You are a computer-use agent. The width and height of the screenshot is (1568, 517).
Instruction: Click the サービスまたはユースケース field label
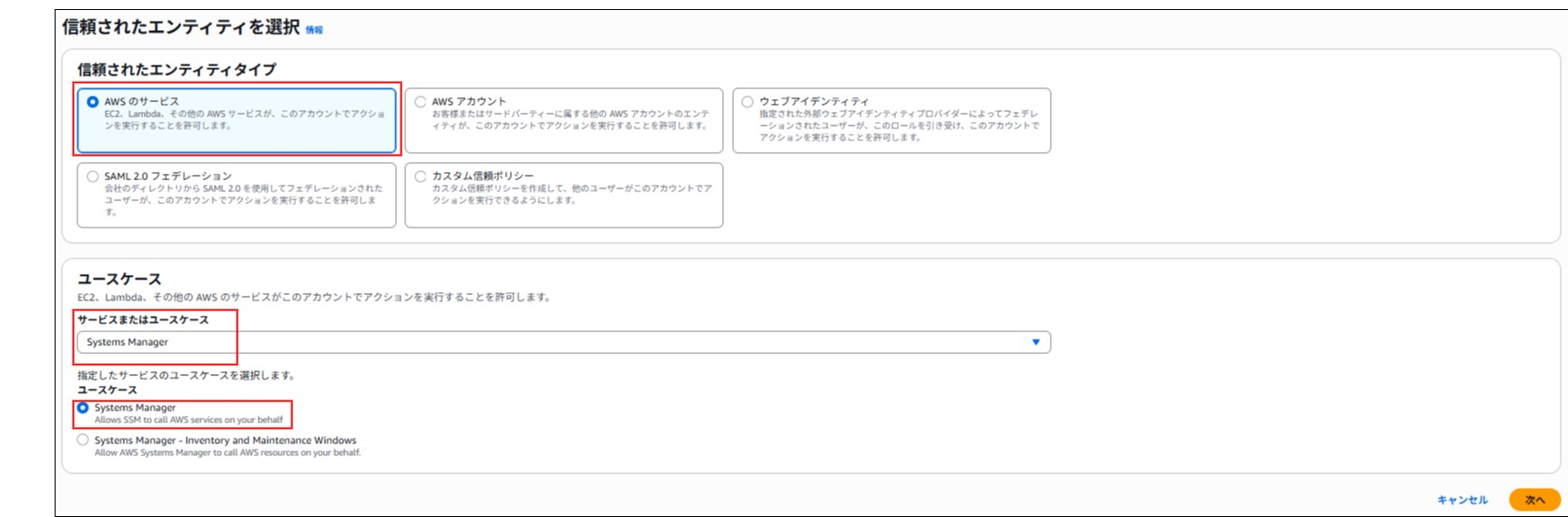143,319
